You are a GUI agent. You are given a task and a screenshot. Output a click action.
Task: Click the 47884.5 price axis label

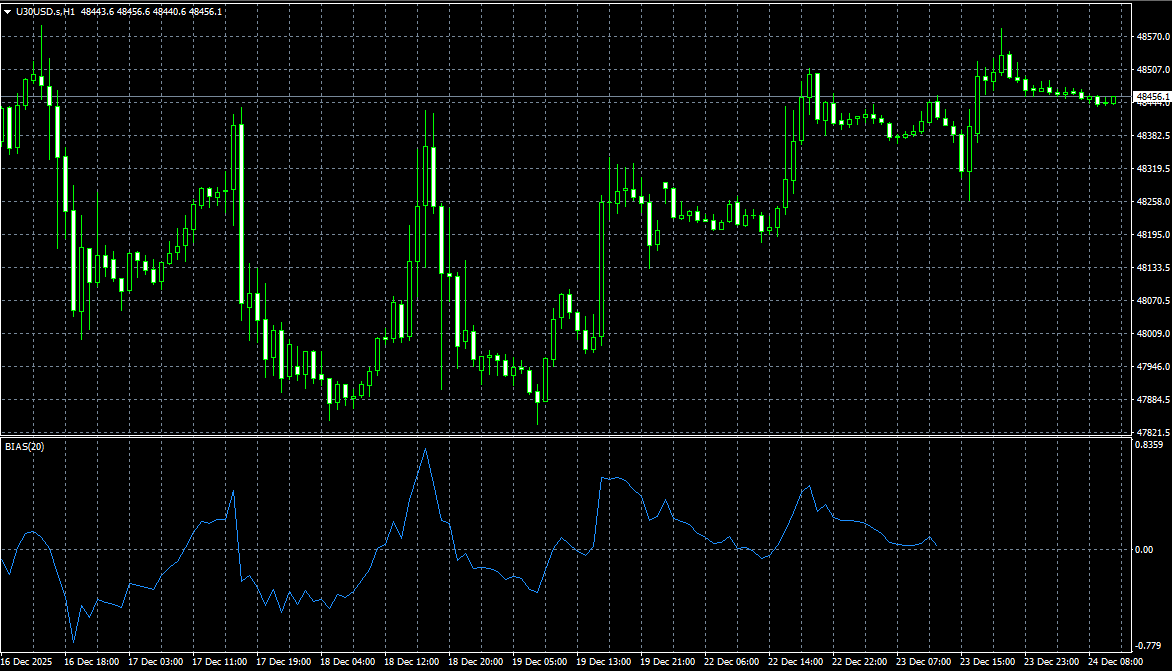(x=1151, y=401)
